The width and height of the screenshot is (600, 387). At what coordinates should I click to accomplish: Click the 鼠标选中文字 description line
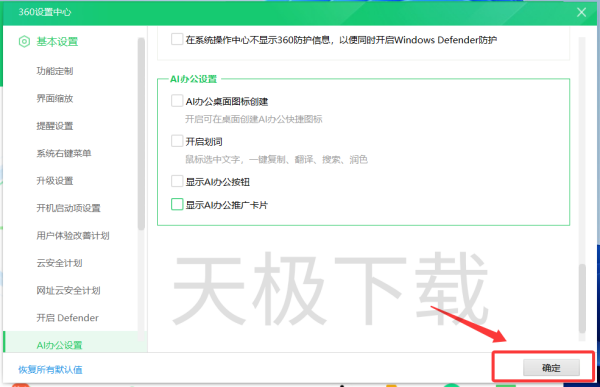click(x=277, y=159)
